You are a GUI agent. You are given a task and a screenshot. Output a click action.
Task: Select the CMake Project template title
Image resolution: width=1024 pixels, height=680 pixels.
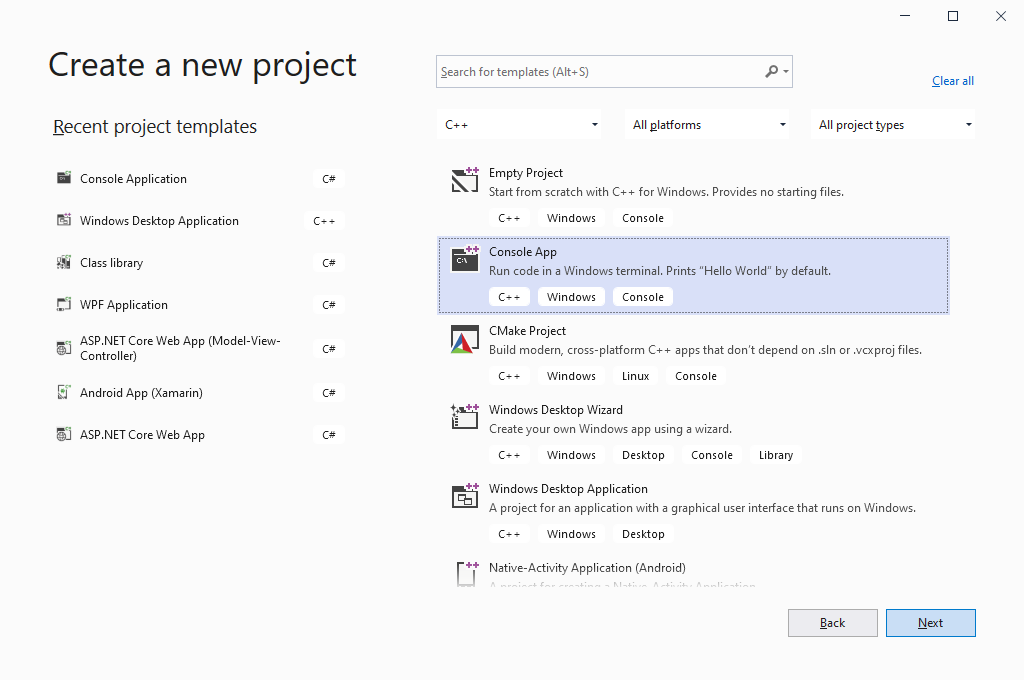(x=527, y=331)
